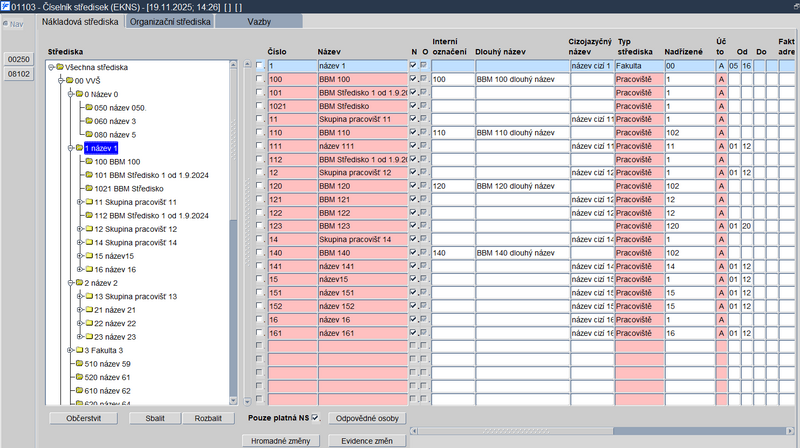Image resolution: width=800 pixels, height=448 pixels.
Task: Switch to Organizační střediska tab
Action: [170, 21]
